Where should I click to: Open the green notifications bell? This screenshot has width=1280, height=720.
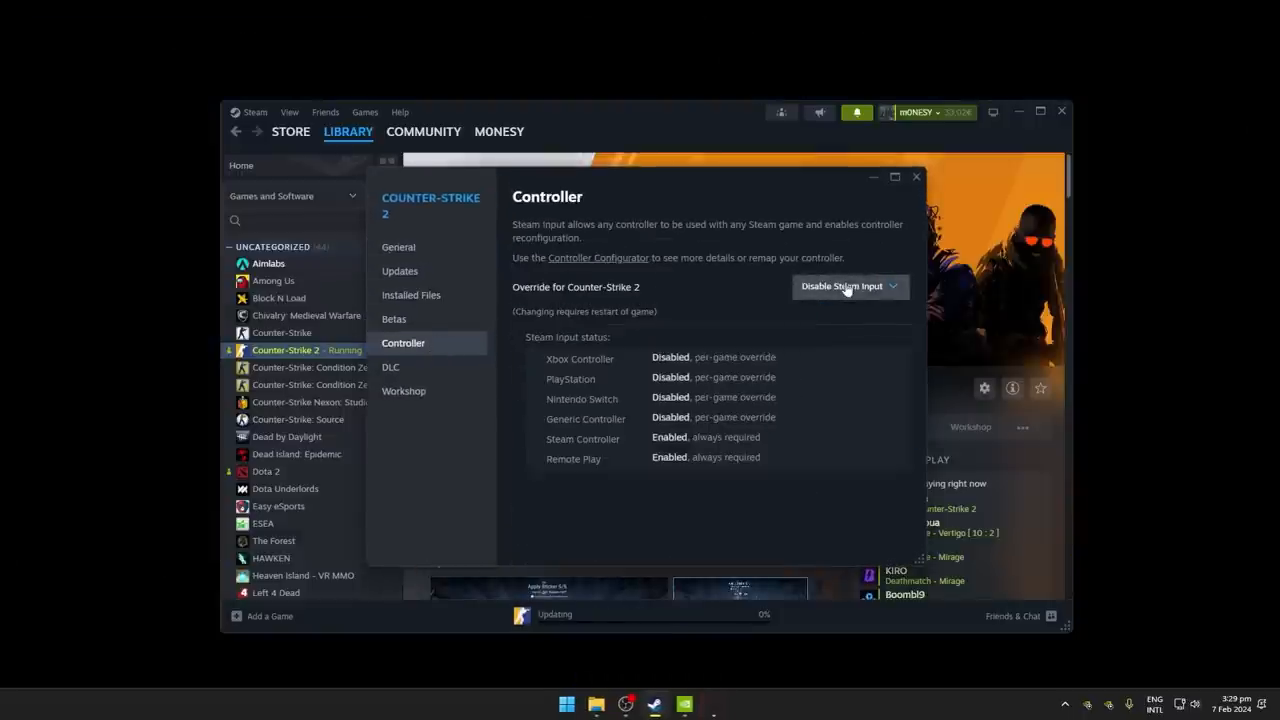857,113
